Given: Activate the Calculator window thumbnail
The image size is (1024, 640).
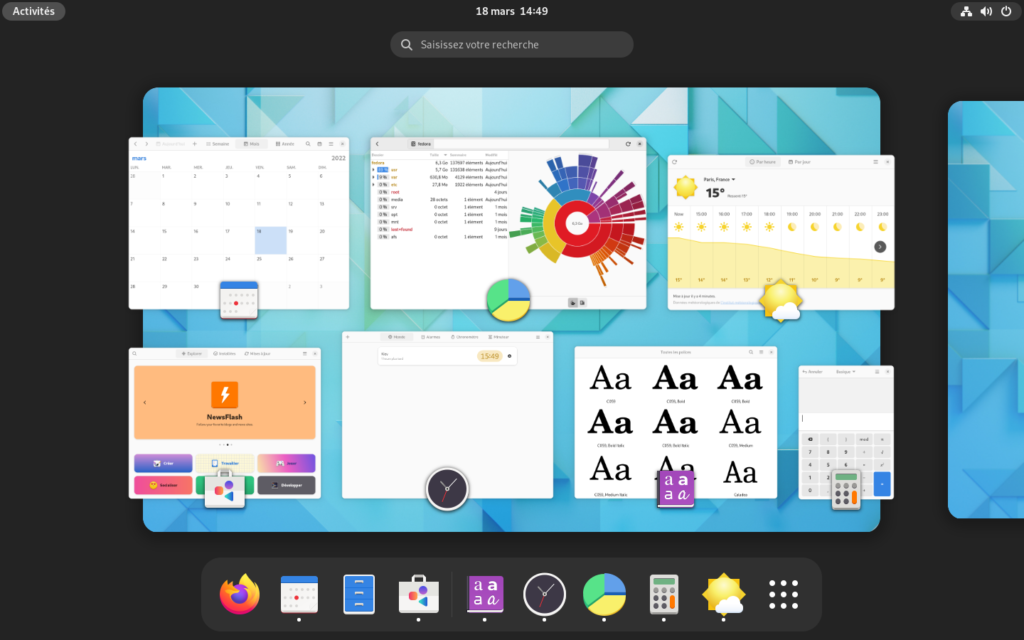Looking at the screenshot, I should (846, 432).
